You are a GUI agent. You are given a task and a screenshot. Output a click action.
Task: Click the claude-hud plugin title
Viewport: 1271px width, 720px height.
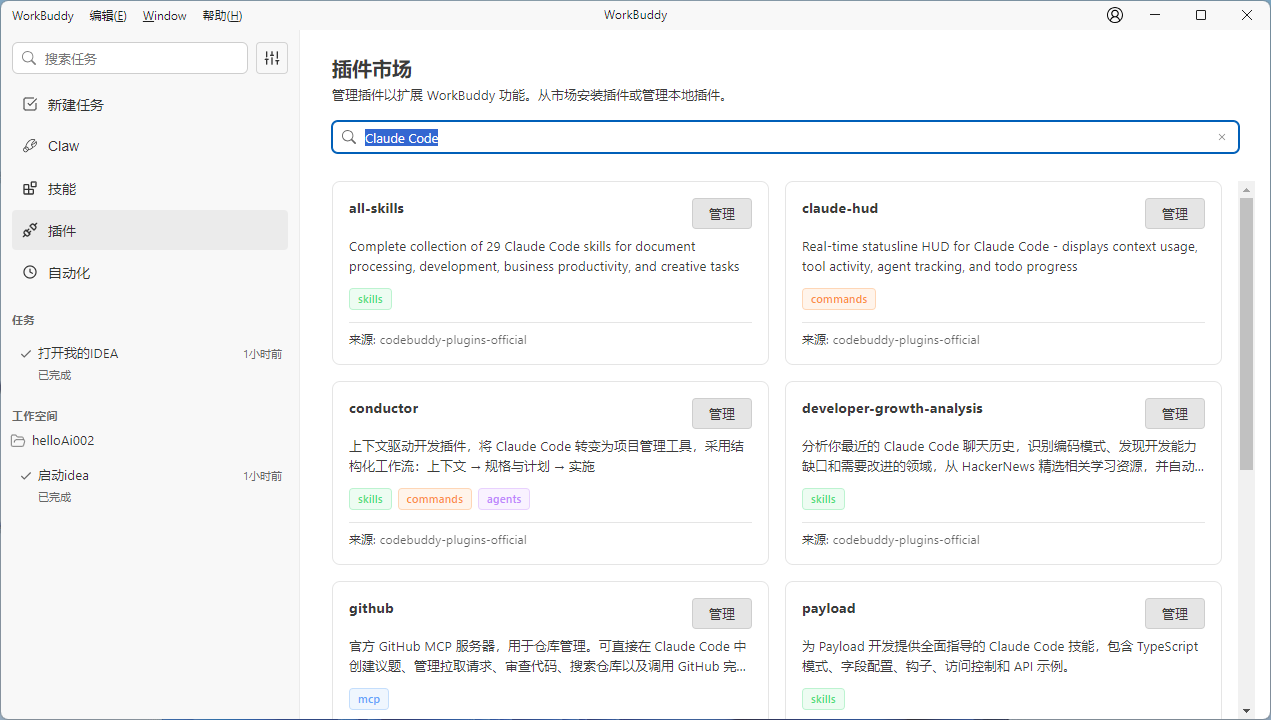tap(840, 208)
